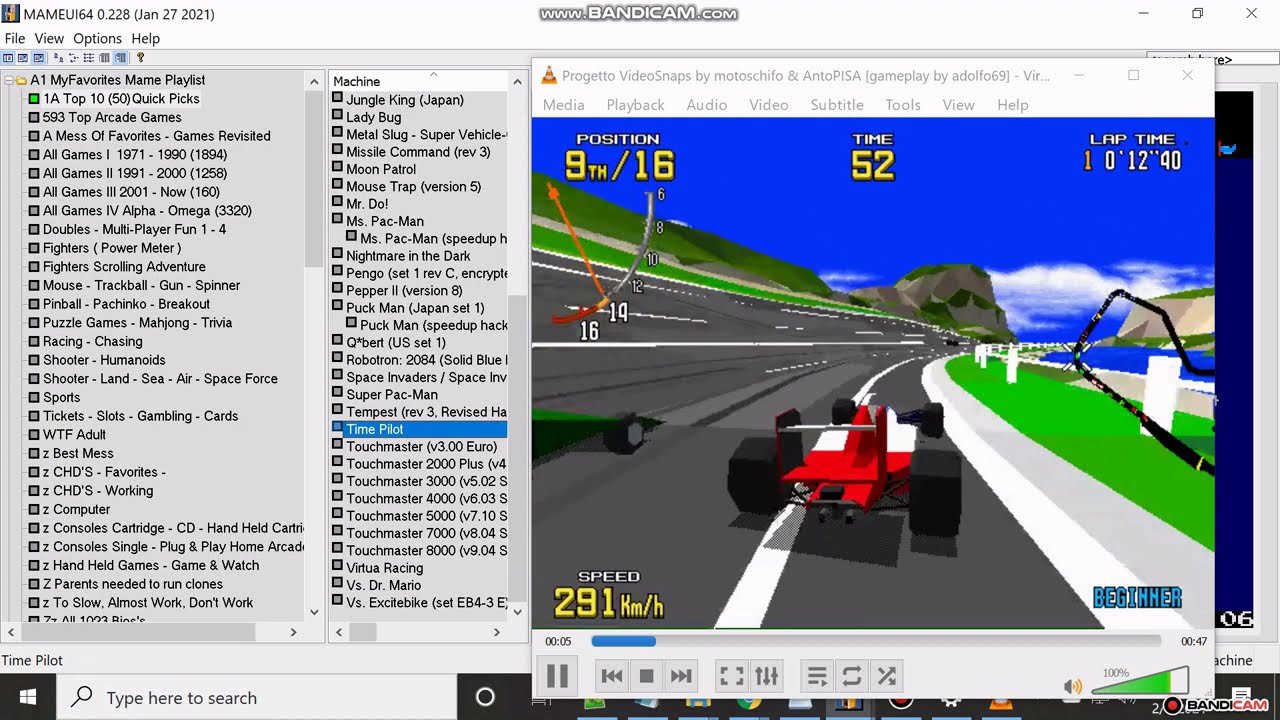Select Moon Patrol in the game list
The image size is (1280, 720).
381,169
